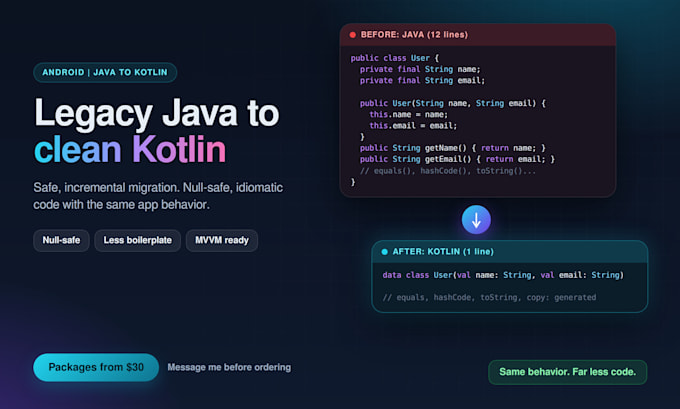The height and width of the screenshot is (409, 680).
Task: Click the public User(String name, String email) line
Action: [x=453, y=103]
